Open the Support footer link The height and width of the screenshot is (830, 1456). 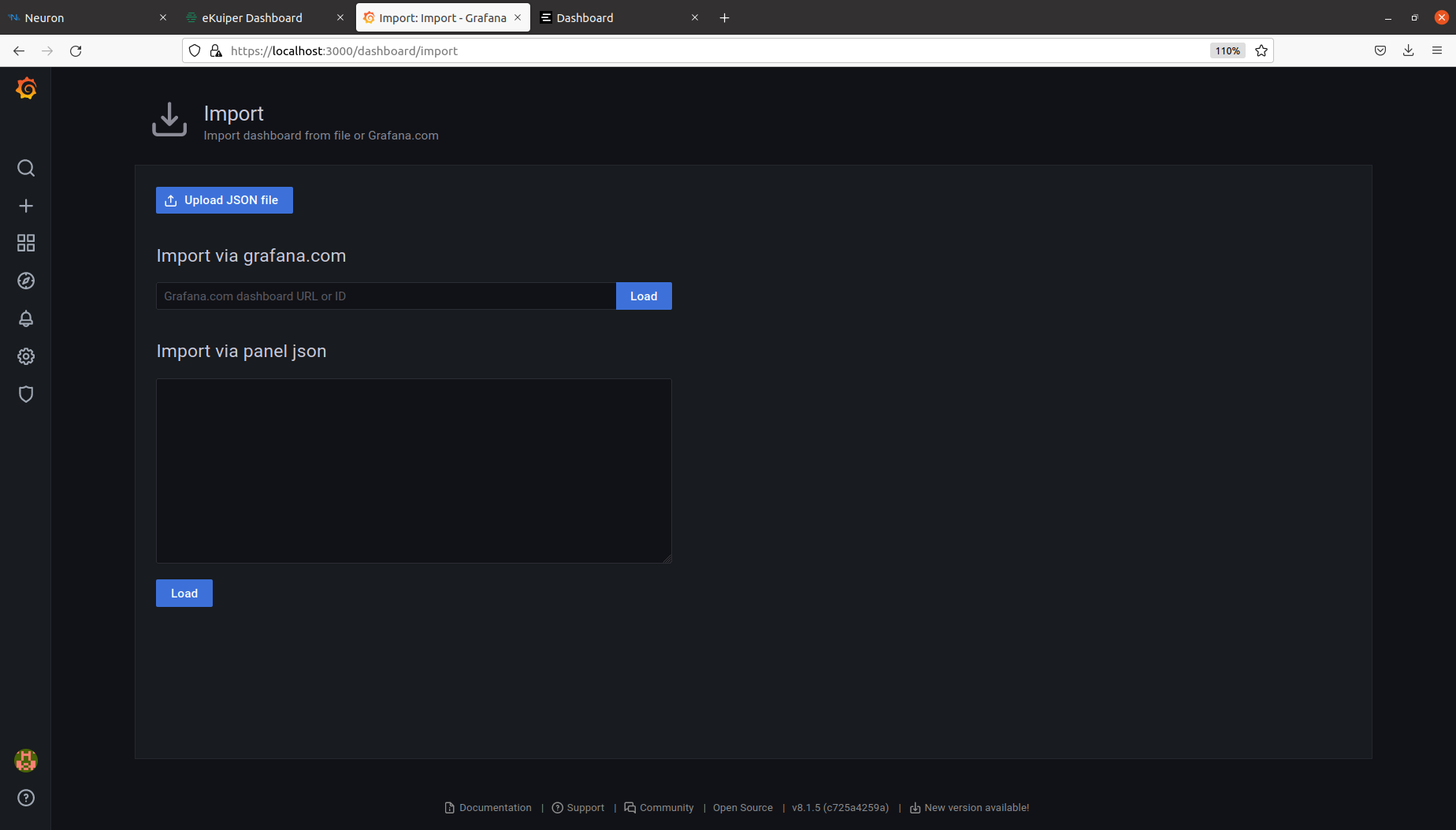click(578, 808)
